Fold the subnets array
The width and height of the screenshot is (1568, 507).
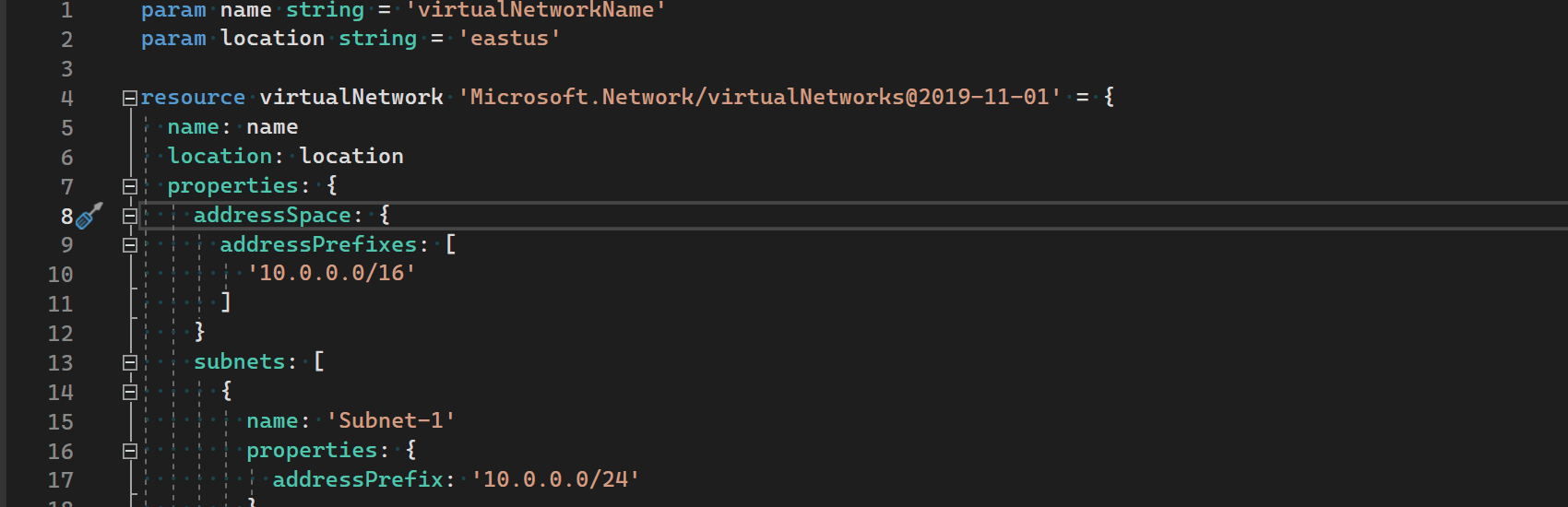point(130,362)
